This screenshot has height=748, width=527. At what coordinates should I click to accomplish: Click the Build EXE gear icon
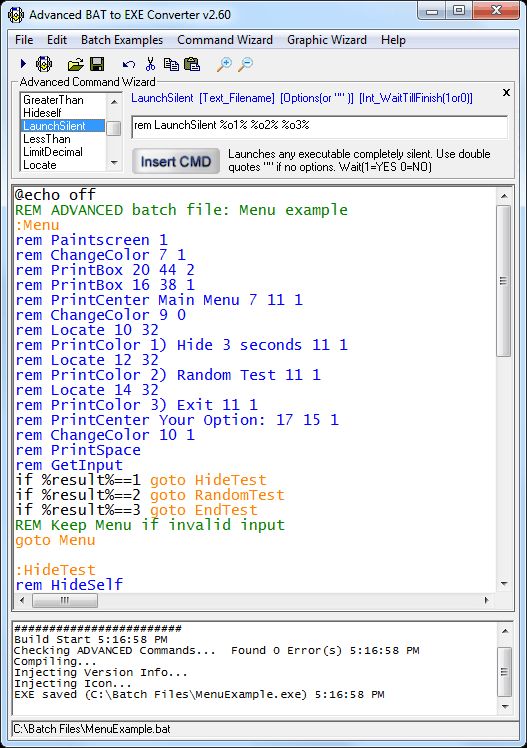click(x=44, y=63)
